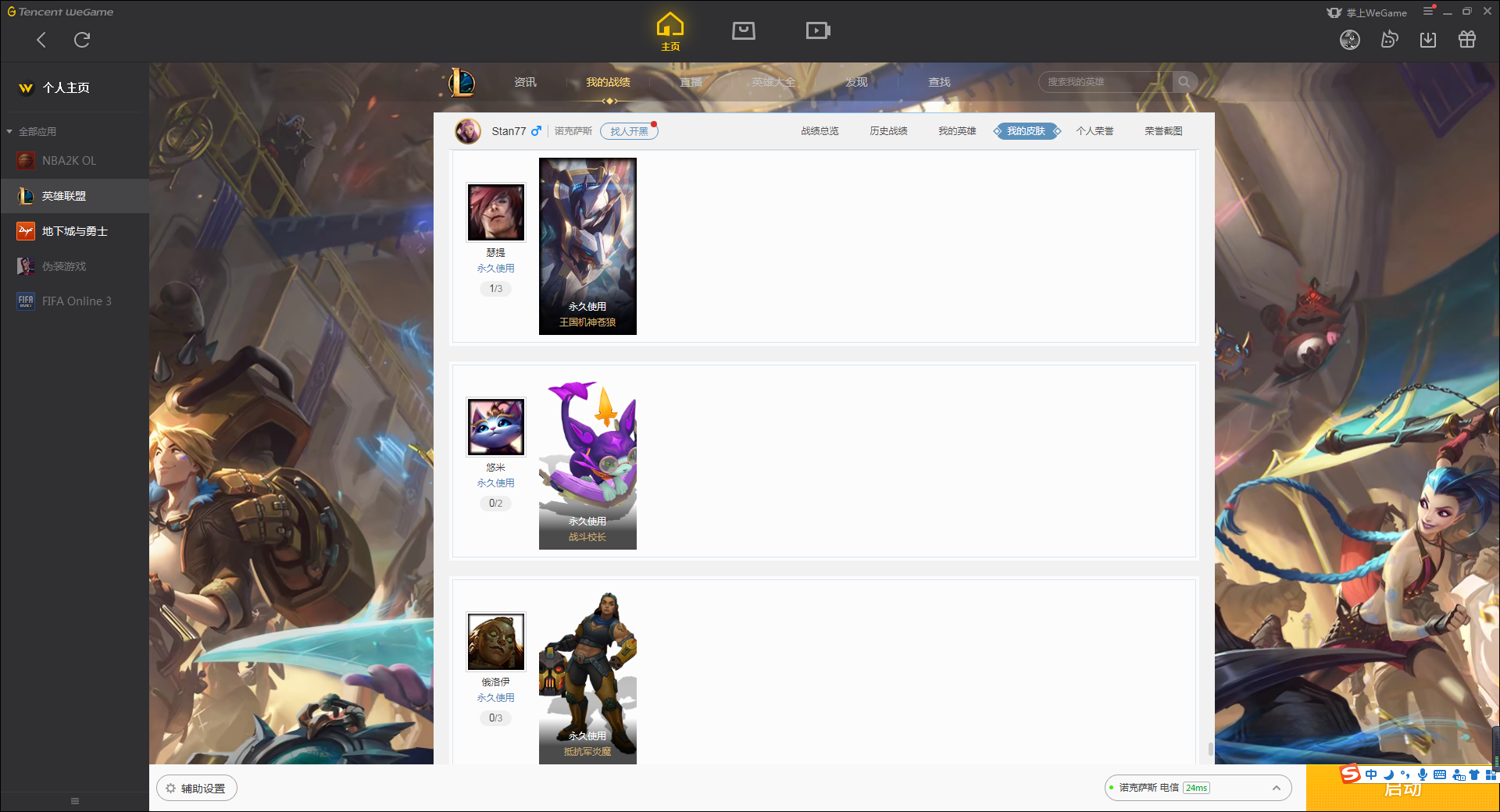Open the 资讯 tab

point(525,82)
